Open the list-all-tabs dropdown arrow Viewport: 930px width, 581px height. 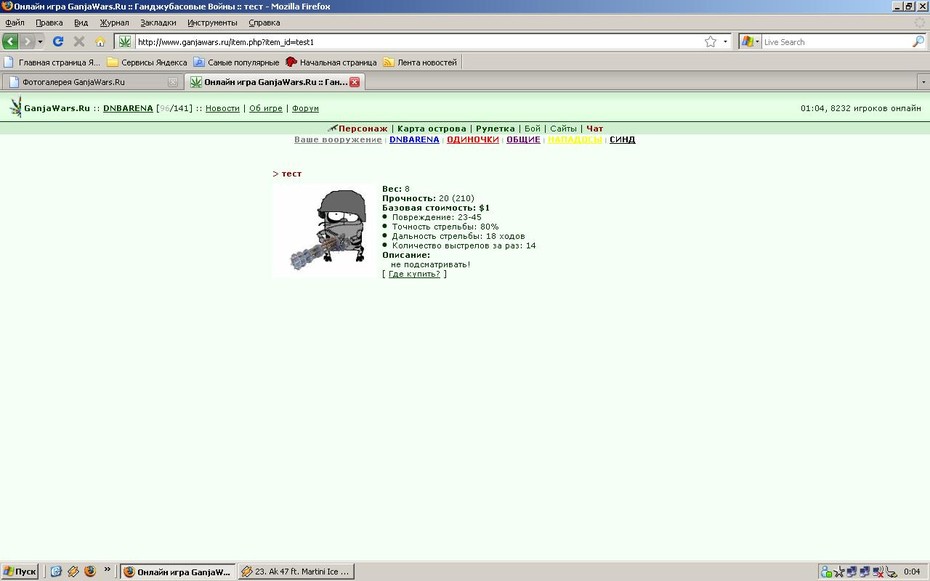point(923,82)
